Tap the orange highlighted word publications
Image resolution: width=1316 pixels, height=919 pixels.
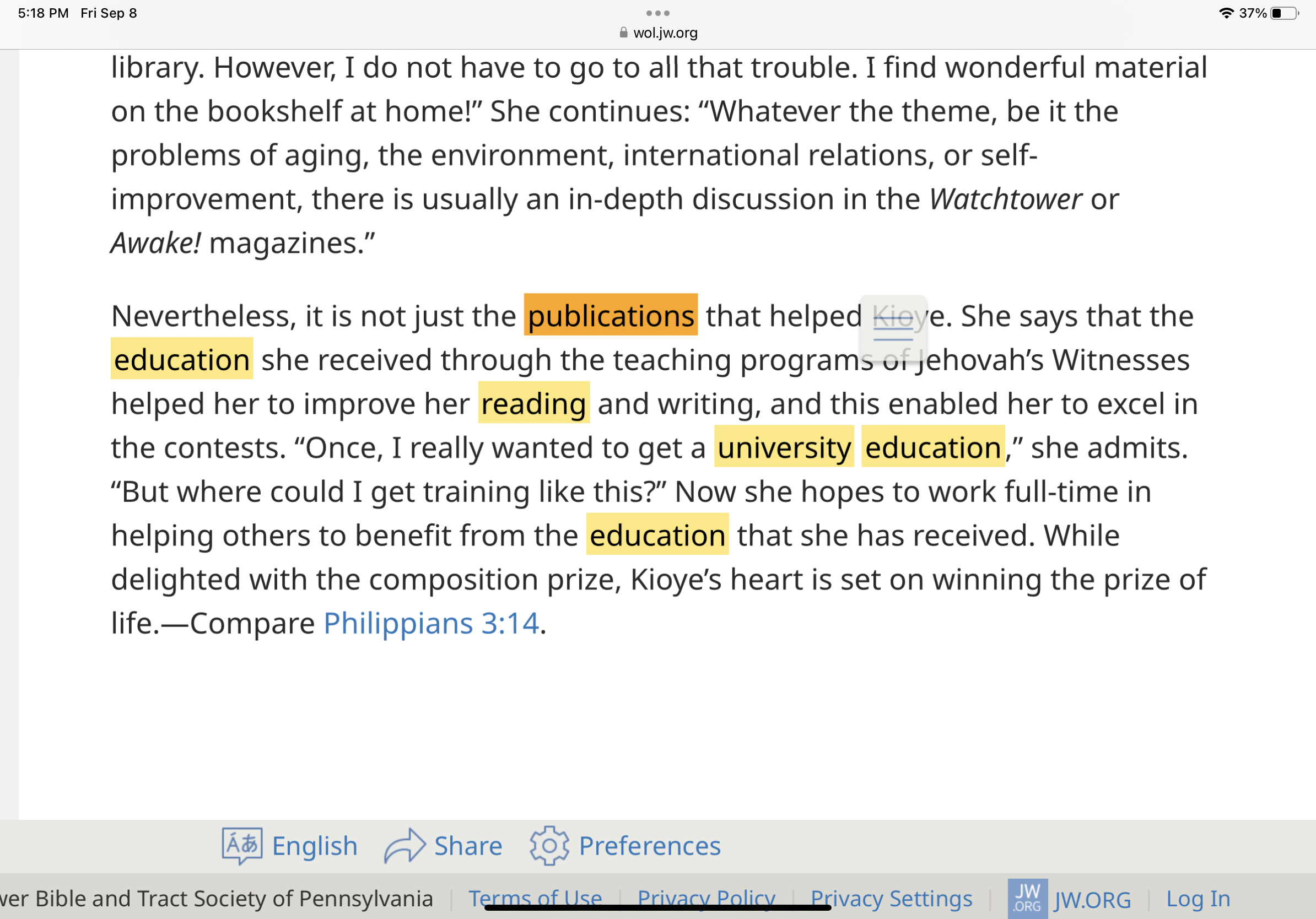pos(611,315)
